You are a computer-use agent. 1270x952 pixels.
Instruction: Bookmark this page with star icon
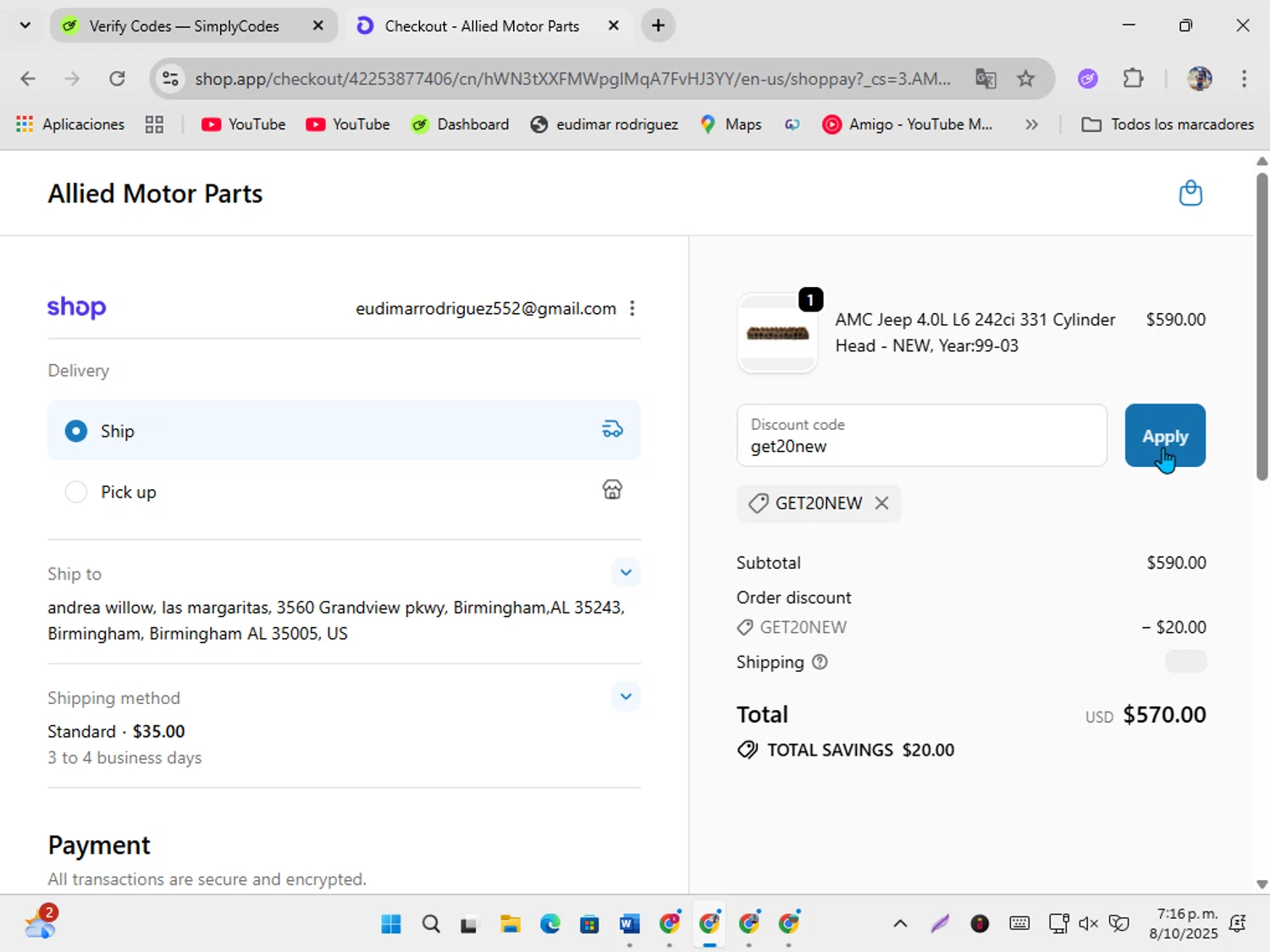pyautogui.click(x=1026, y=79)
